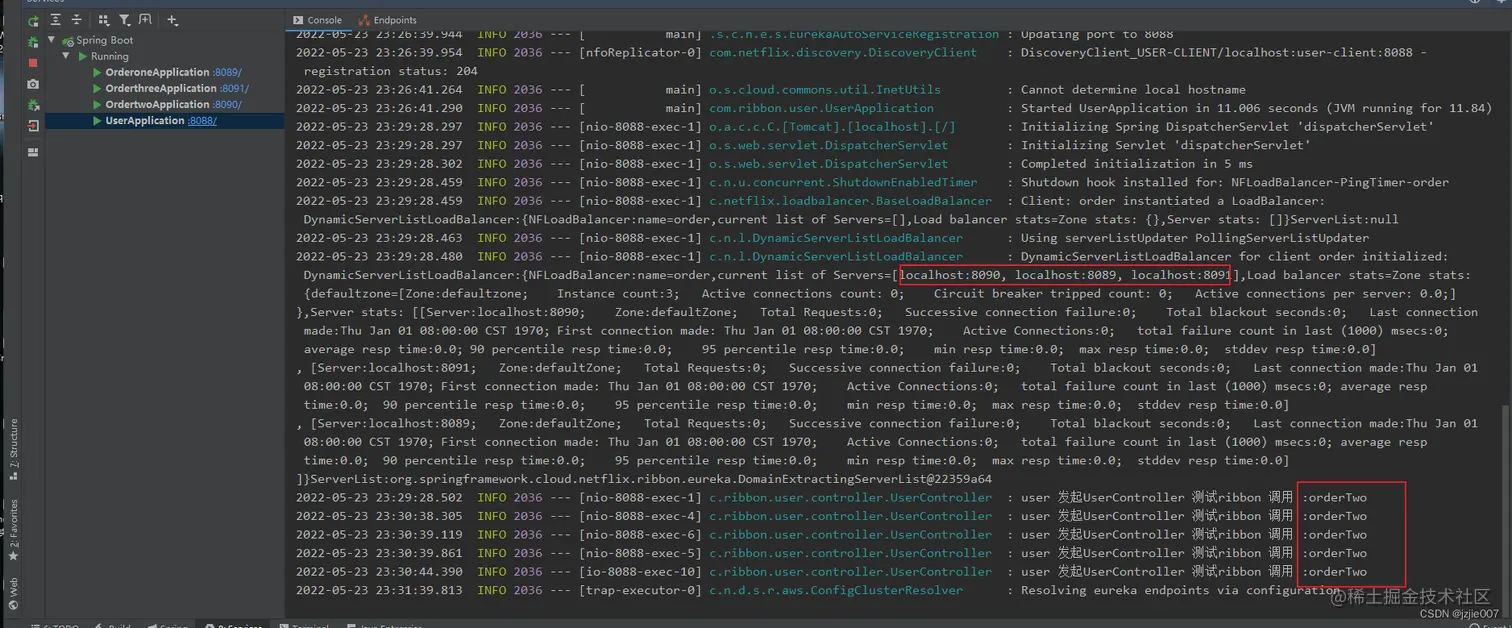1512x628 pixels.
Task: Open the Group By dropdown
Action: point(103,20)
